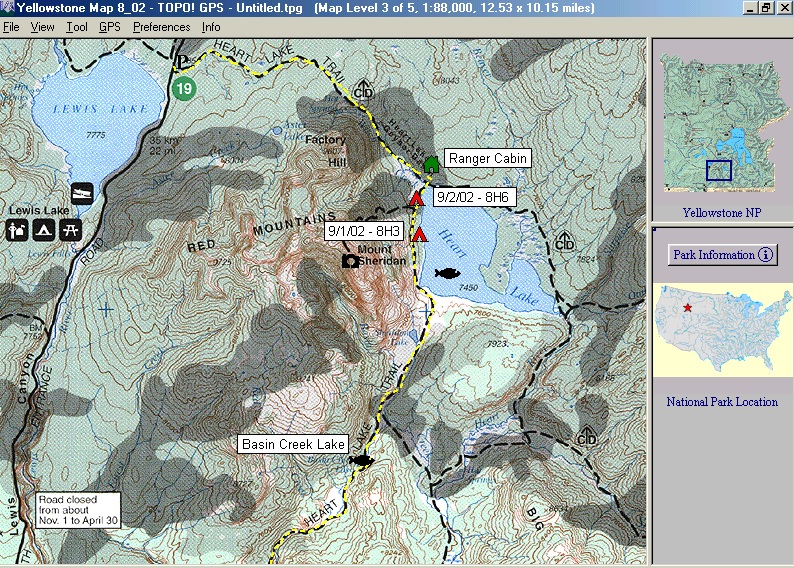The image size is (794, 568).
Task: Click the picnic table icon at Lewis Lake
Action: click(x=70, y=231)
